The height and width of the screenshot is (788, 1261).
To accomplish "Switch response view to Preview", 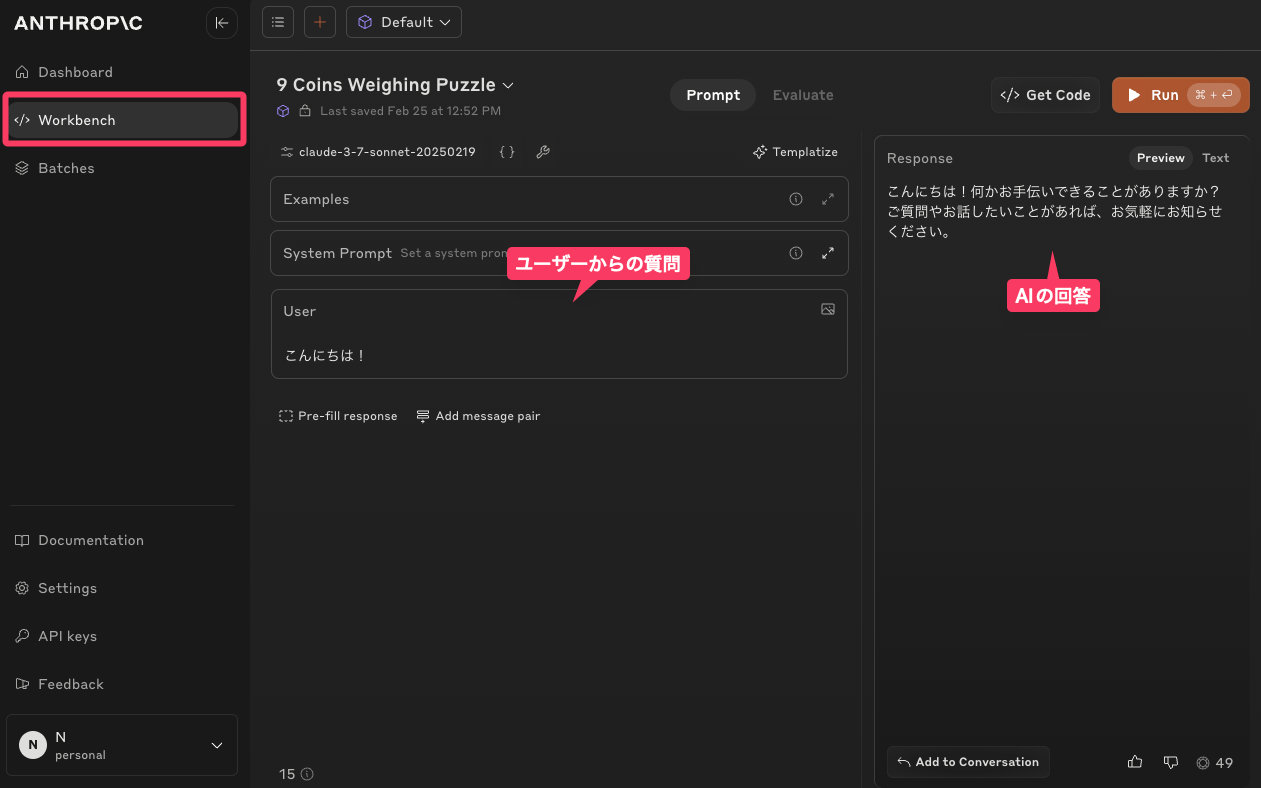I will pos(1160,158).
